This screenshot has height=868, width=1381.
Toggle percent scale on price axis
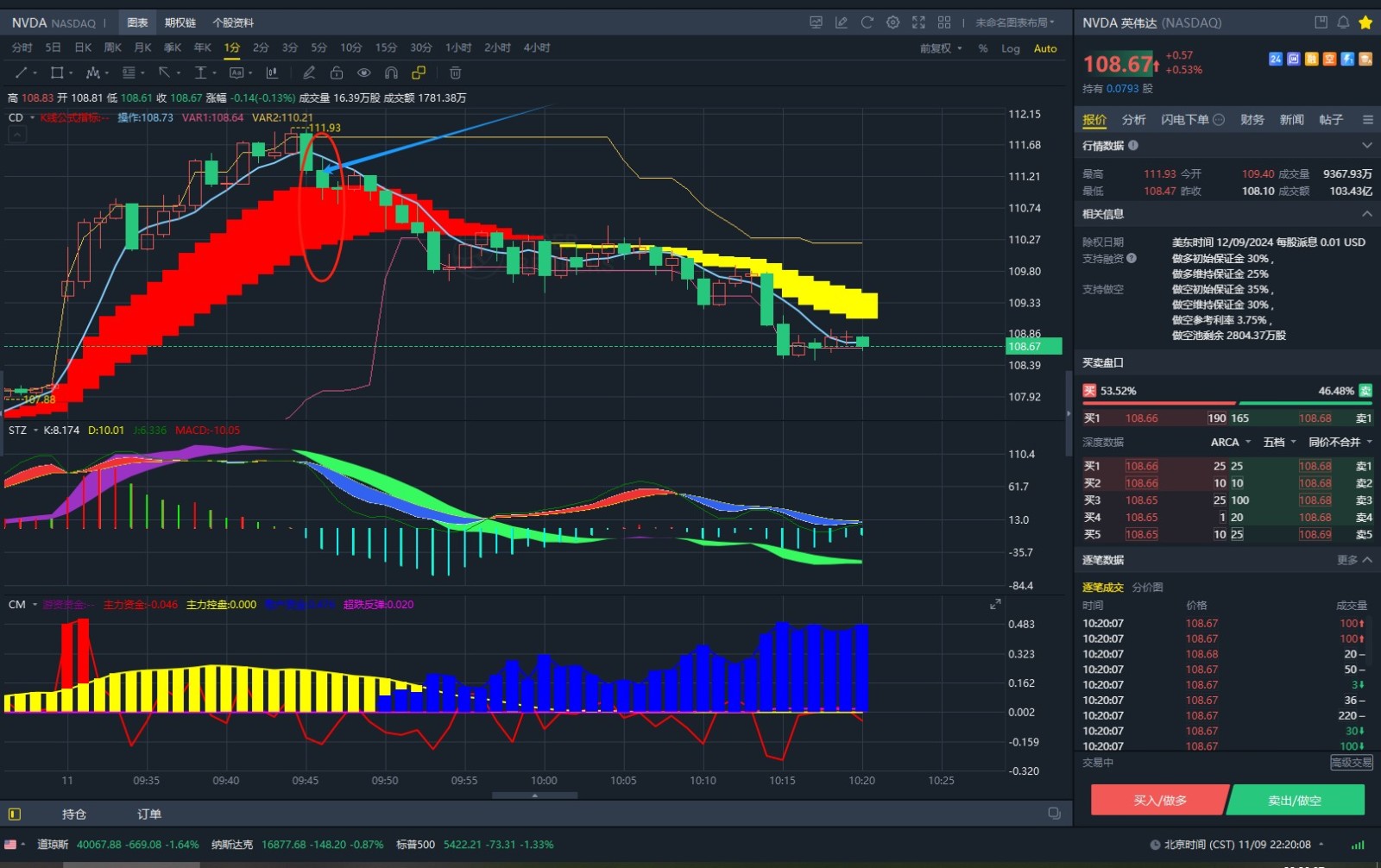pos(983,48)
